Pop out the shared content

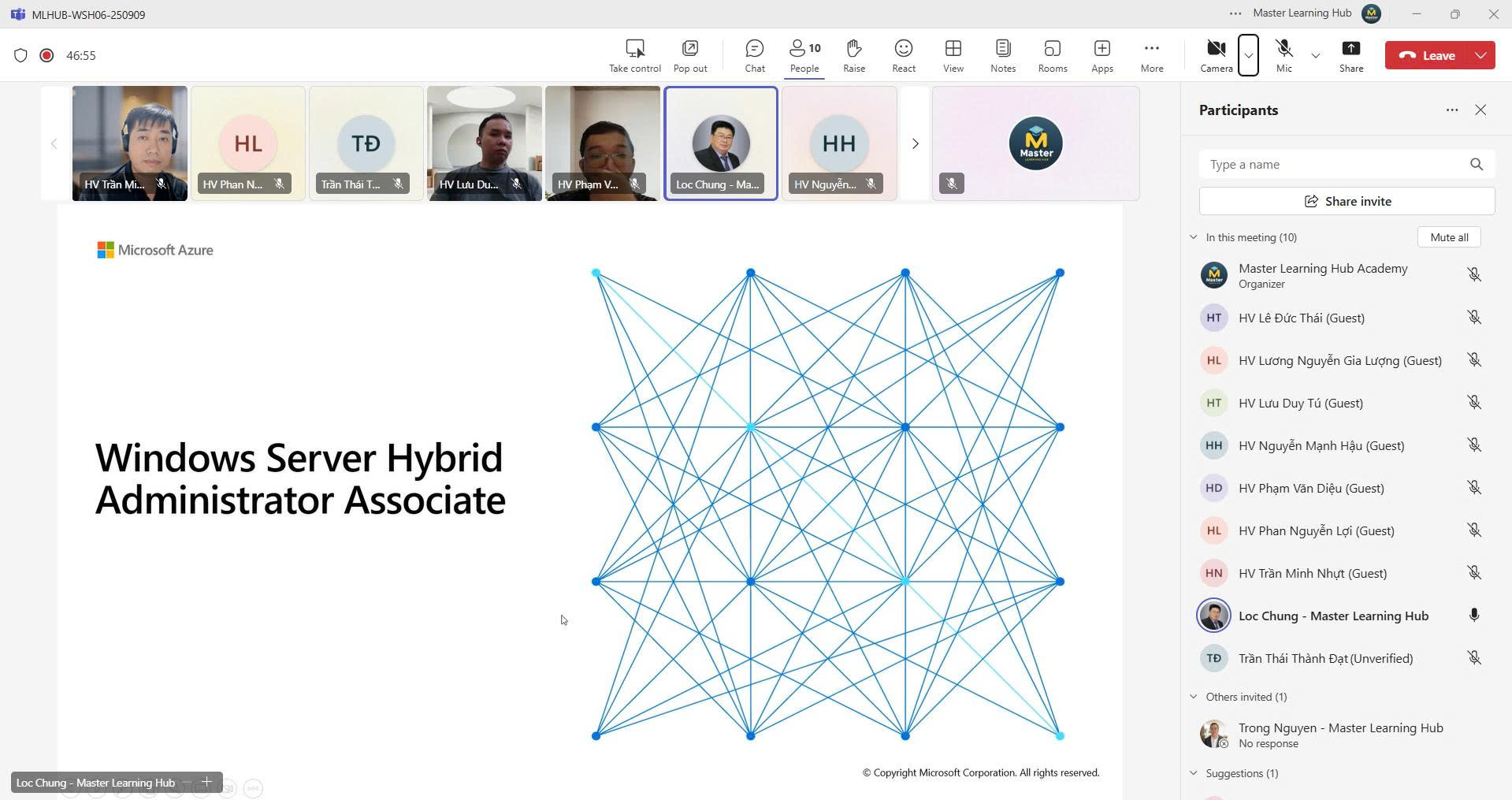point(689,55)
